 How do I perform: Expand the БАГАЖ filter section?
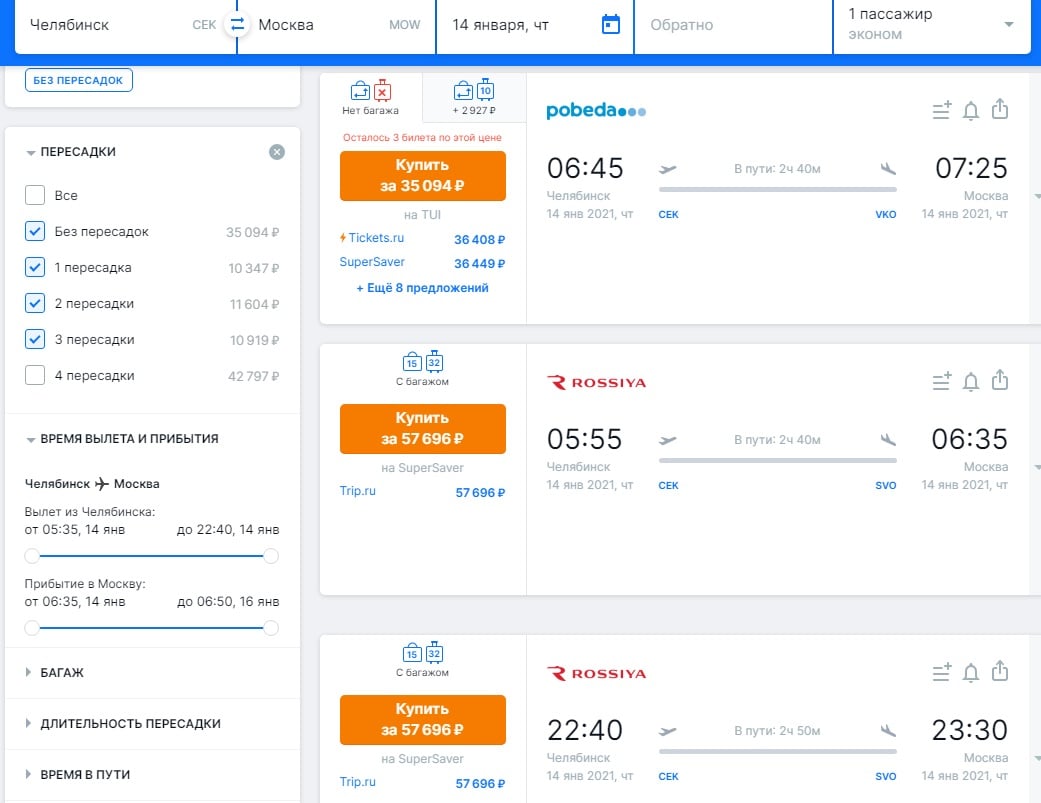tap(54, 672)
